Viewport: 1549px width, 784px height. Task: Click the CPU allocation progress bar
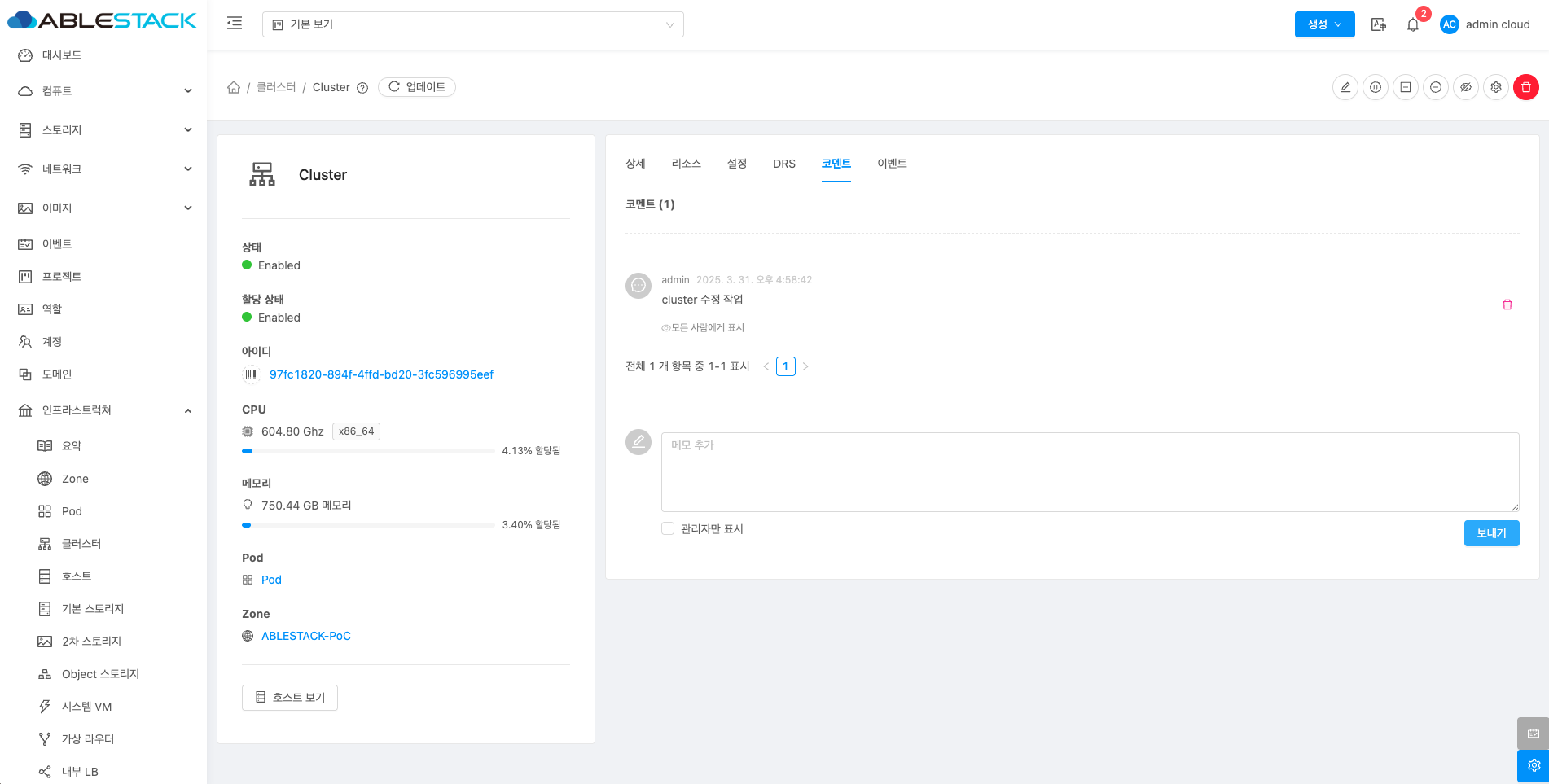(x=369, y=451)
